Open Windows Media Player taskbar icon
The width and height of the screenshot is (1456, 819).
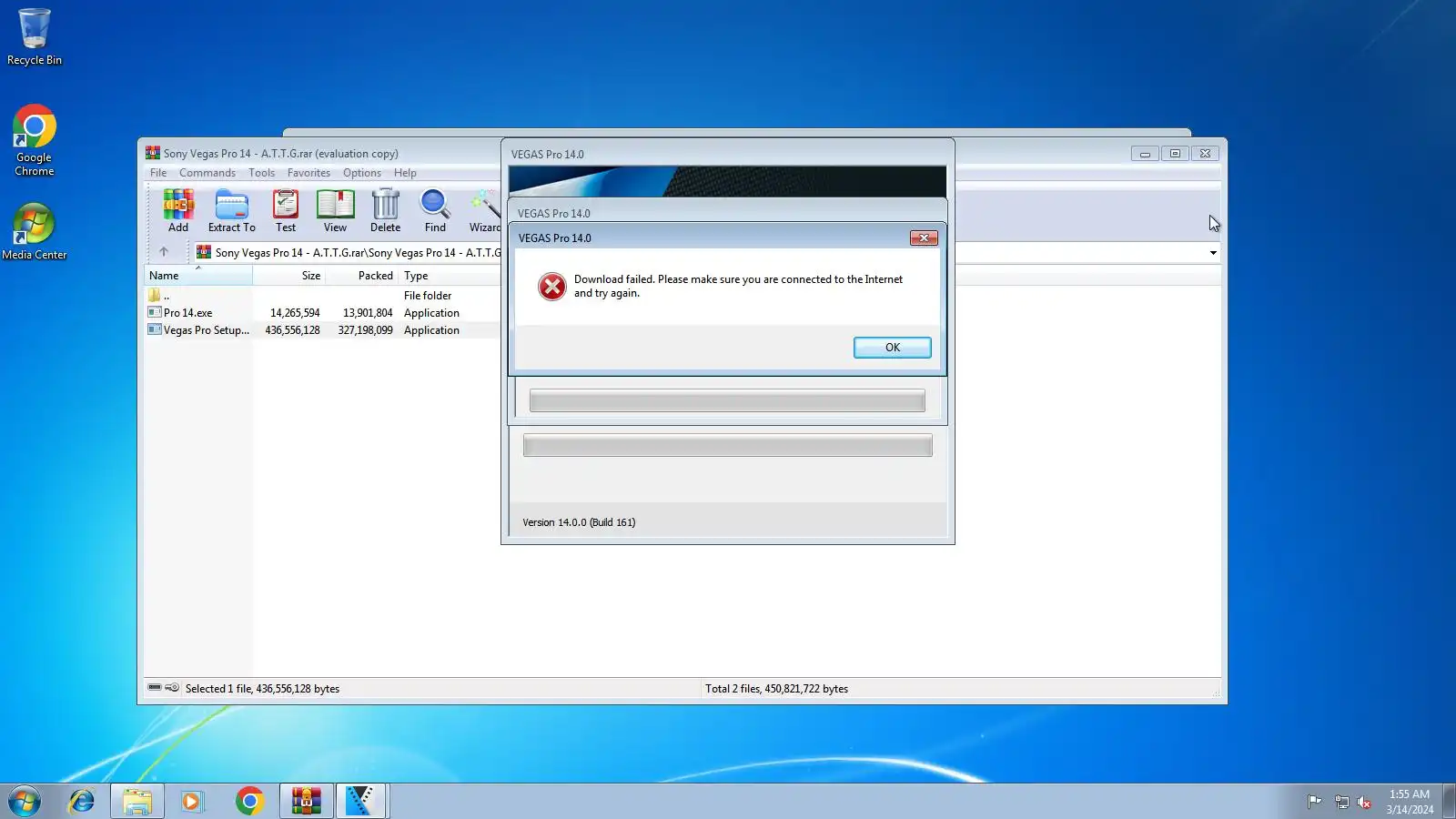tap(191, 802)
